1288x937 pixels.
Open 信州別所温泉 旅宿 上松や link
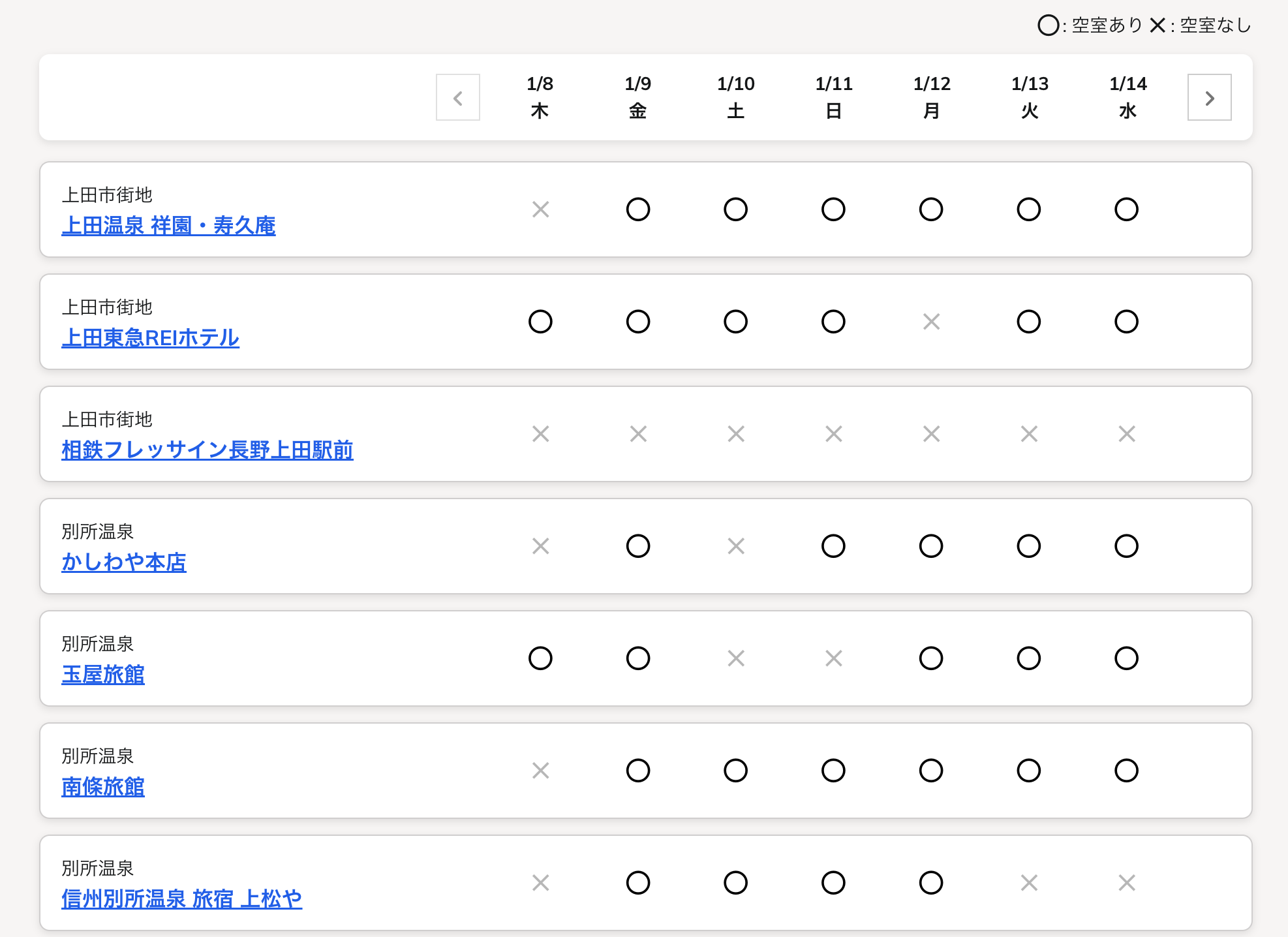(x=181, y=899)
